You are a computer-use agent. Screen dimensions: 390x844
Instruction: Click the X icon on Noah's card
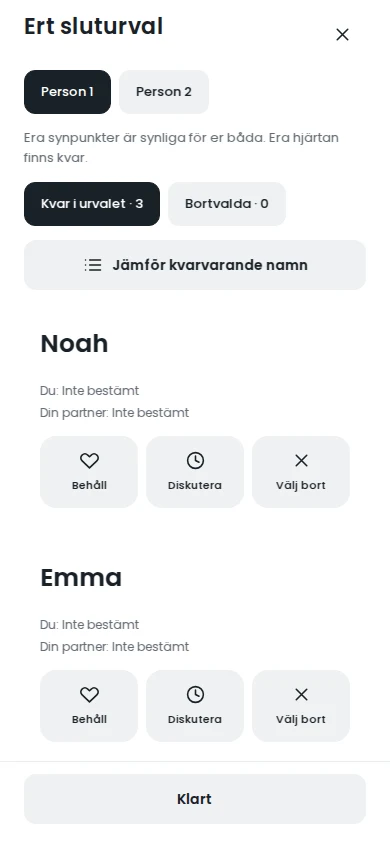tap(301, 461)
